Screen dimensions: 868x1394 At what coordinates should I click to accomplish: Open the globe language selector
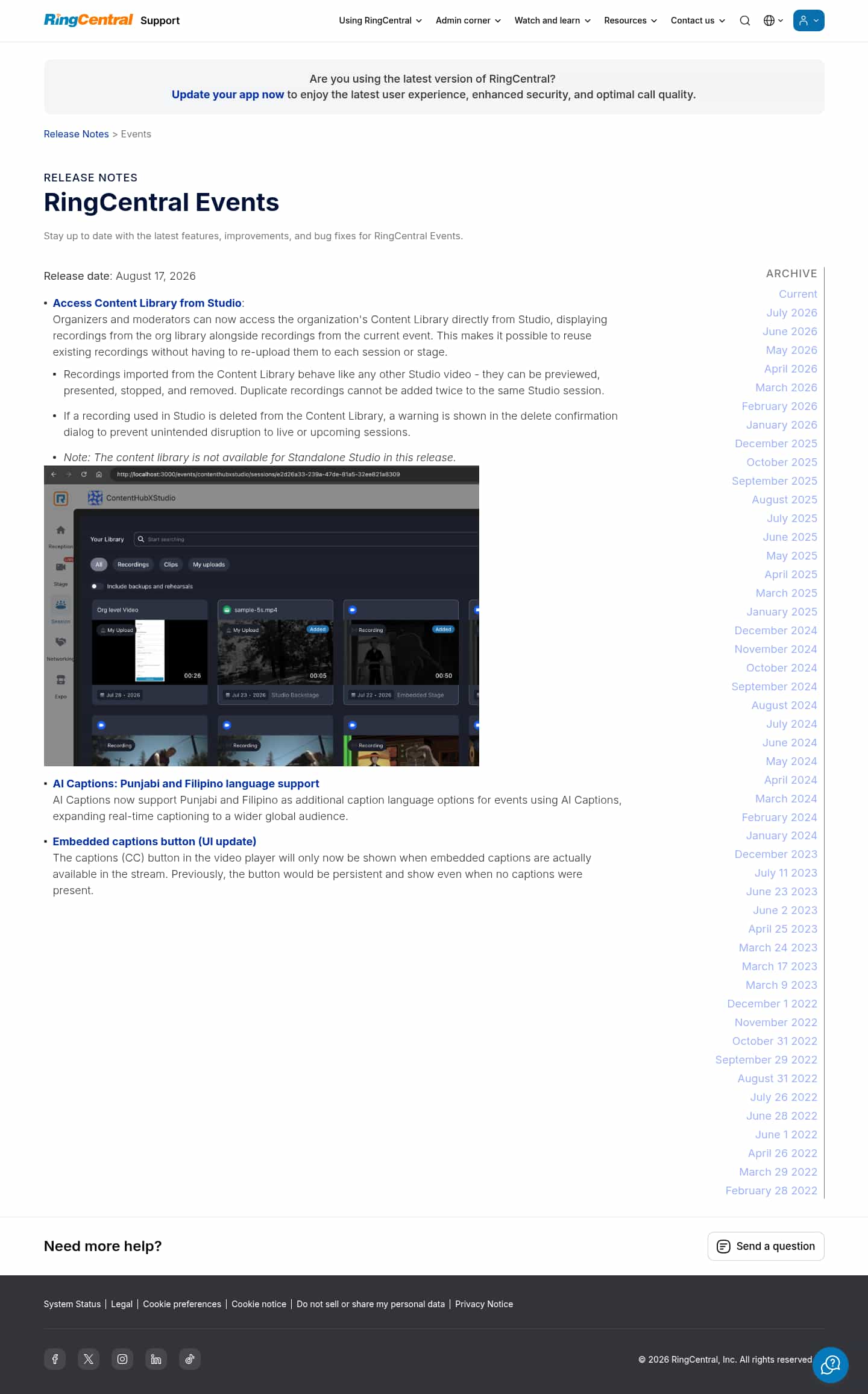tap(773, 20)
